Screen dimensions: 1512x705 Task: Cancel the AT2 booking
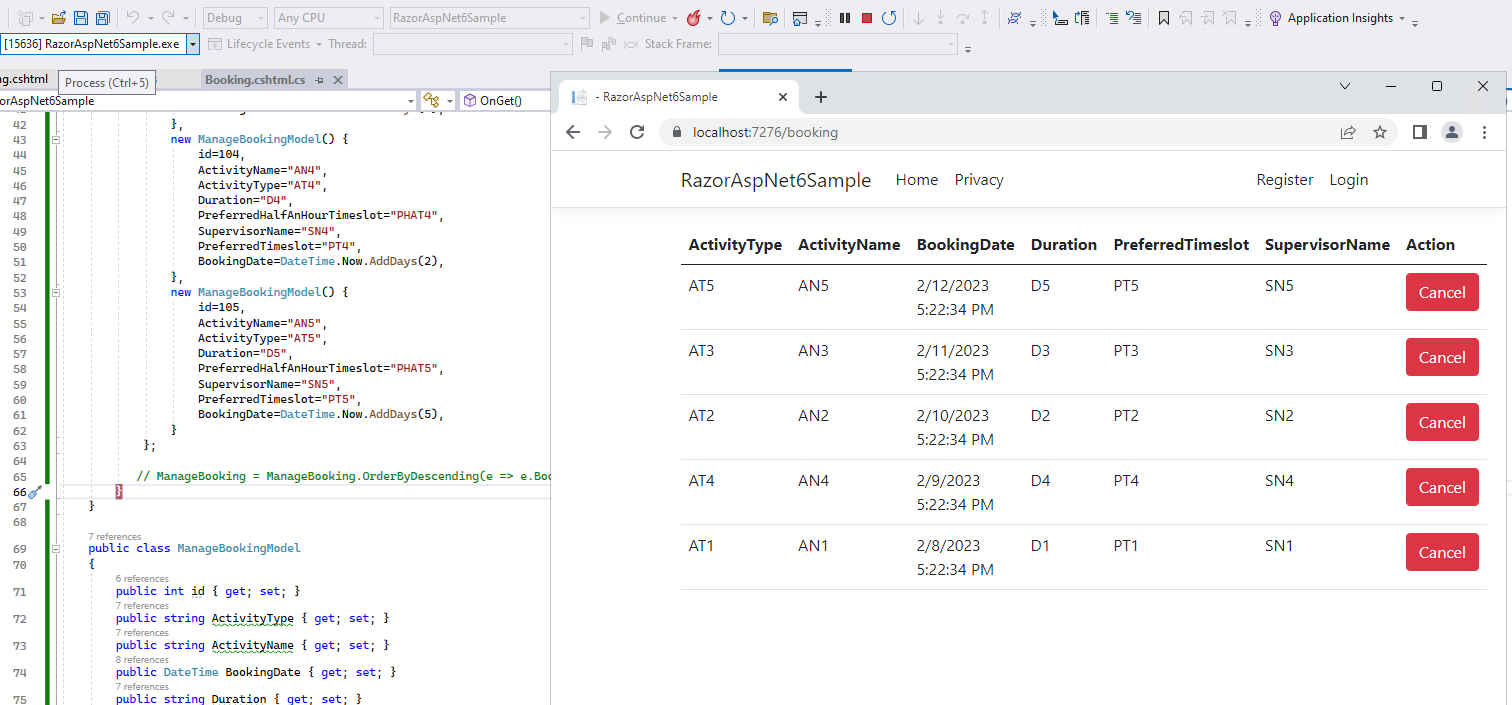coord(1442,422)
